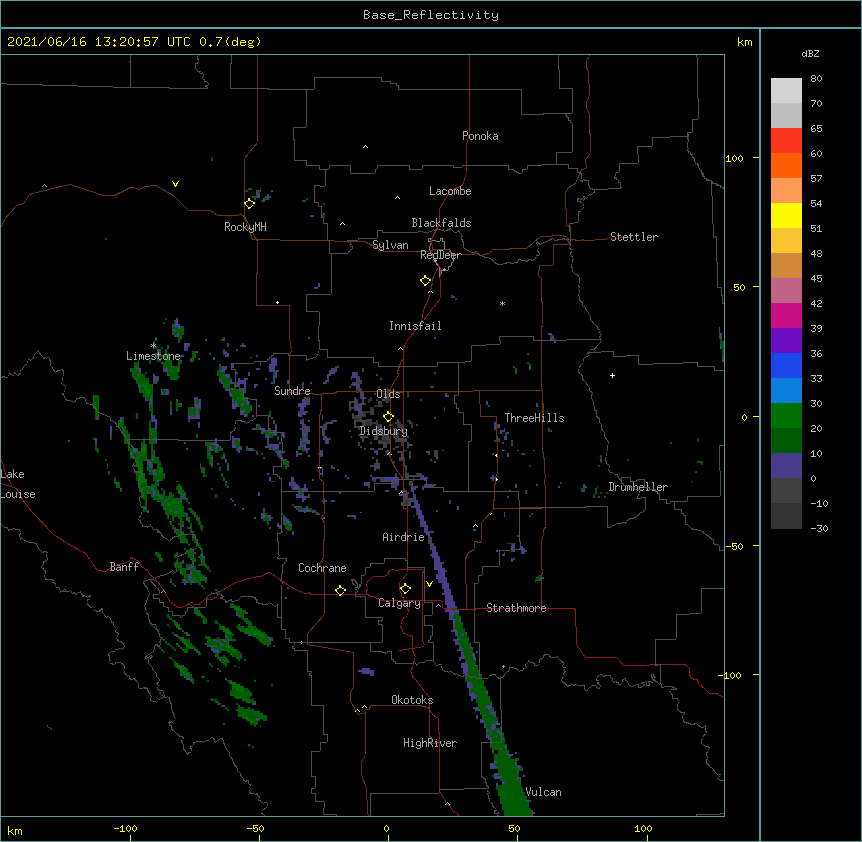The width and height of the screenshot is (862, 842).
Task: Click the Base_Reflectivity title text
Action: coord(431,15)
